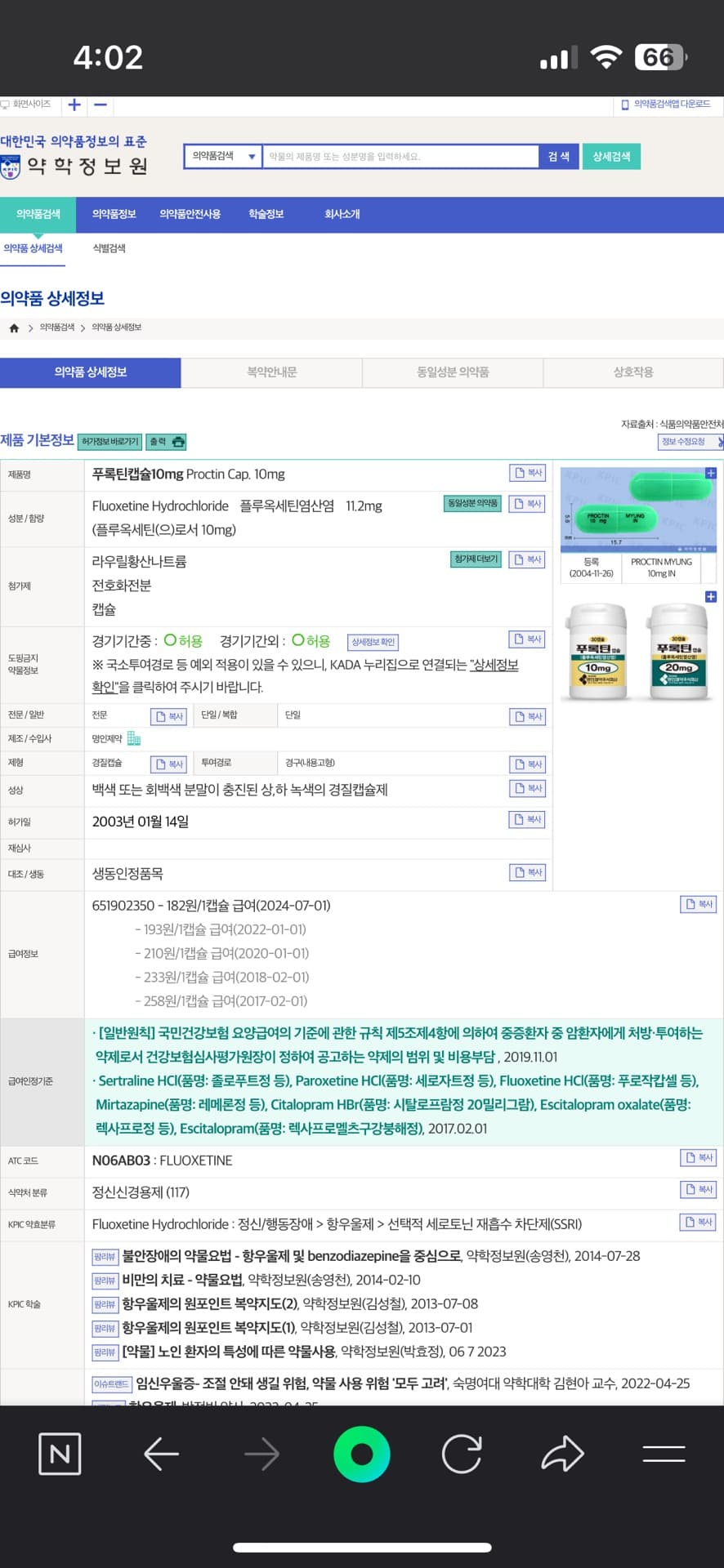
Task: Switch to the 동일성분 의약품 tab
Action: click(453, 372)
